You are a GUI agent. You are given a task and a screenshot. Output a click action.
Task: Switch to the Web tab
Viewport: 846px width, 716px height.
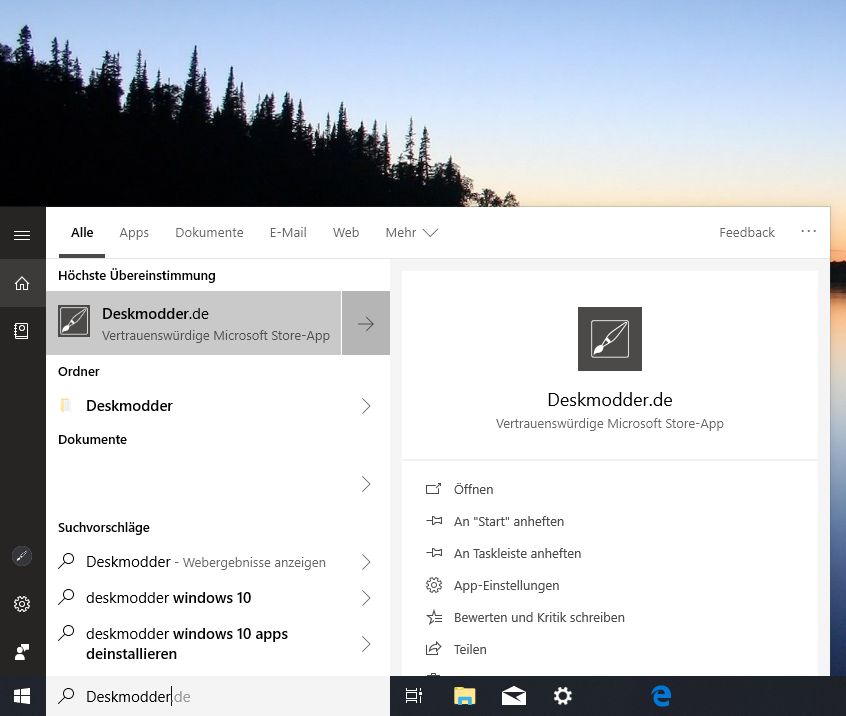coord(346,233)
